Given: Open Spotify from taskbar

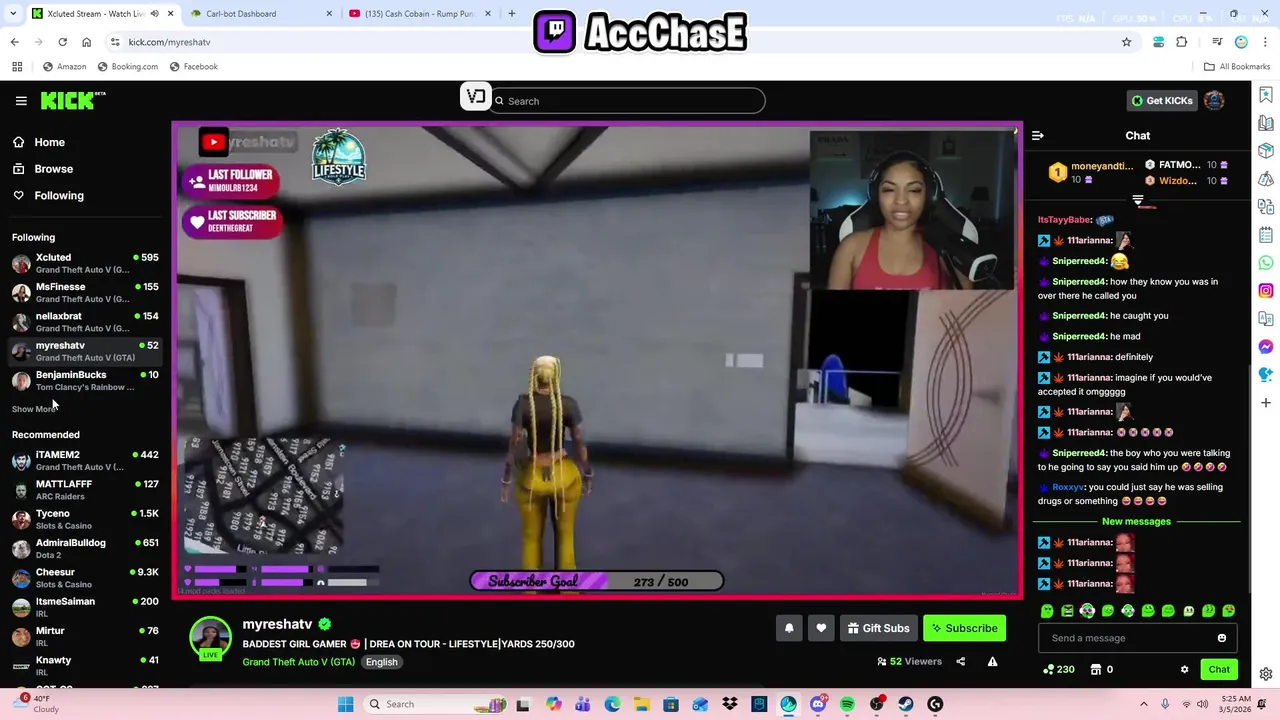Looking at the screenshot, I should coord(847,704).
